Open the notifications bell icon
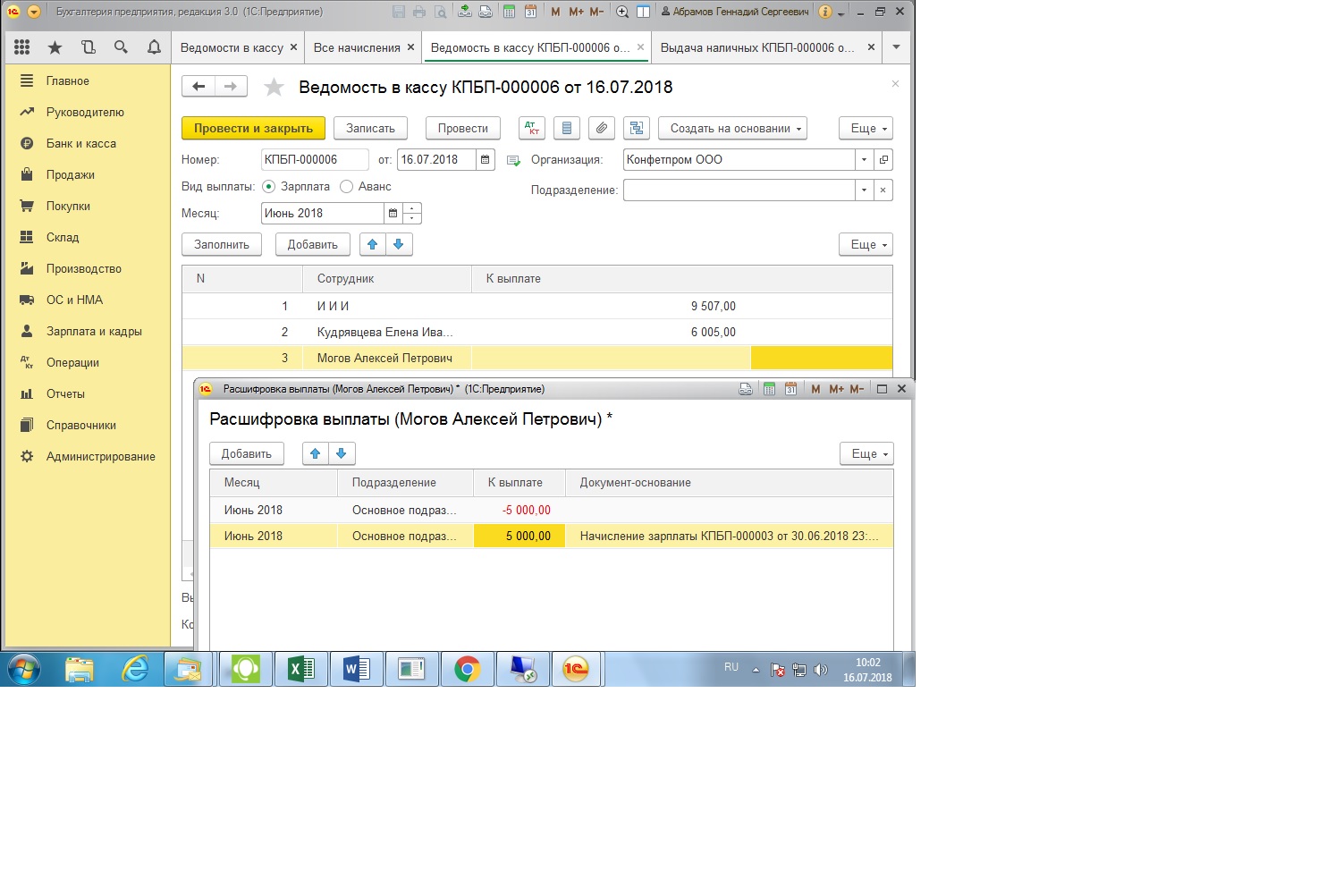1343x896 pixels. click(154, 47)
